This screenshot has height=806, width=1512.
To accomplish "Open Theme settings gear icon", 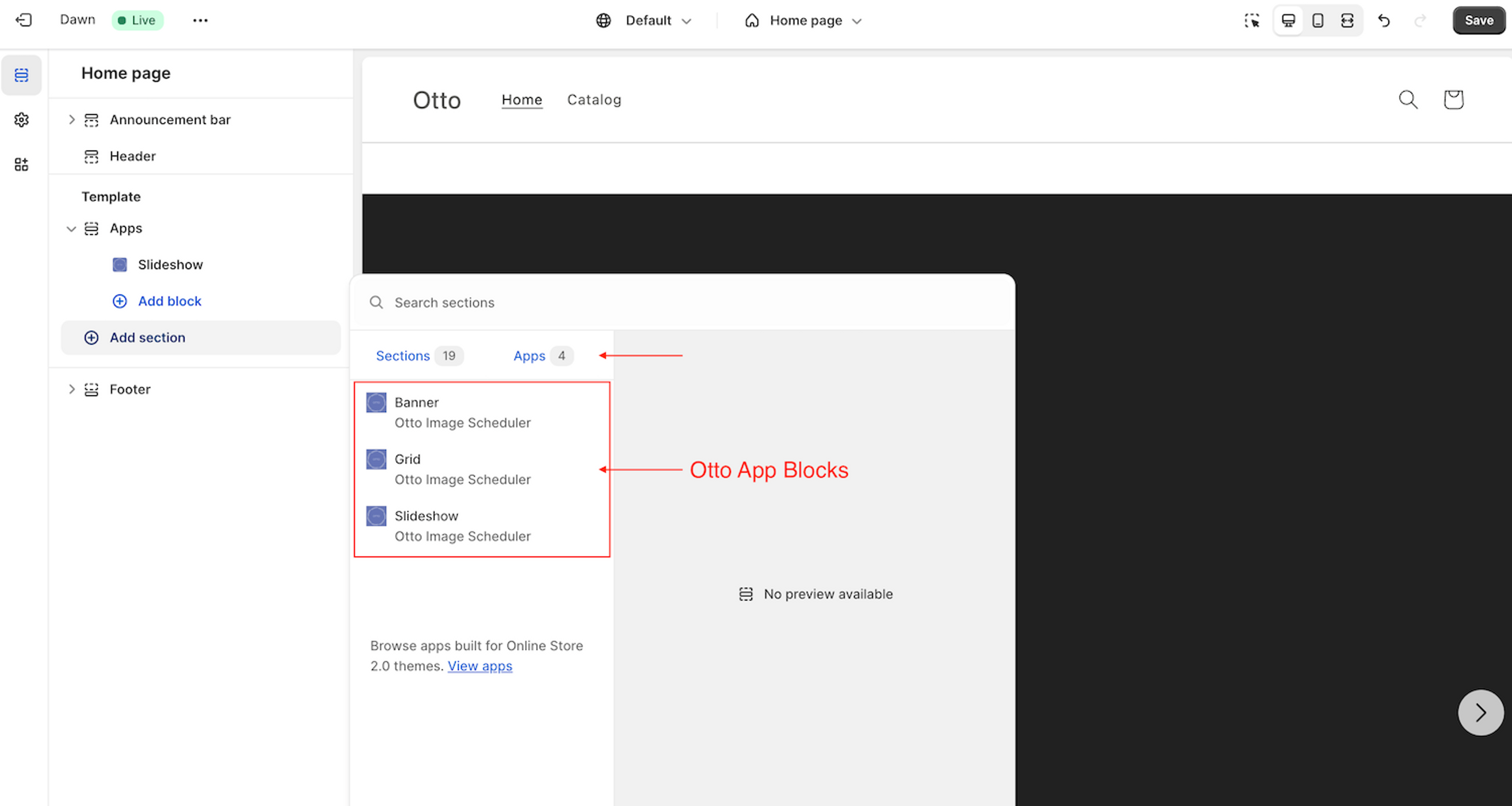I will pos(22,120).
